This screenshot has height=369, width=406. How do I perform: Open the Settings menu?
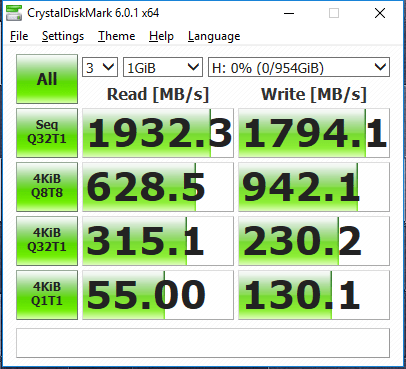pos(63,36)
